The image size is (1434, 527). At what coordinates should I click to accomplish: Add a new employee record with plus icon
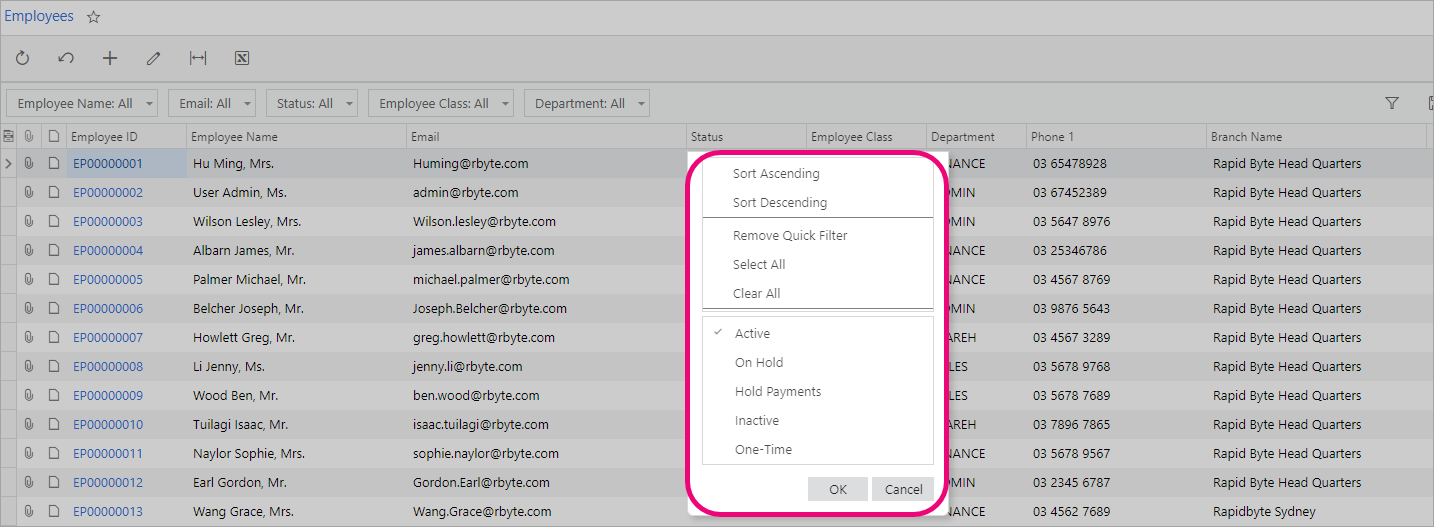point(110,59)
